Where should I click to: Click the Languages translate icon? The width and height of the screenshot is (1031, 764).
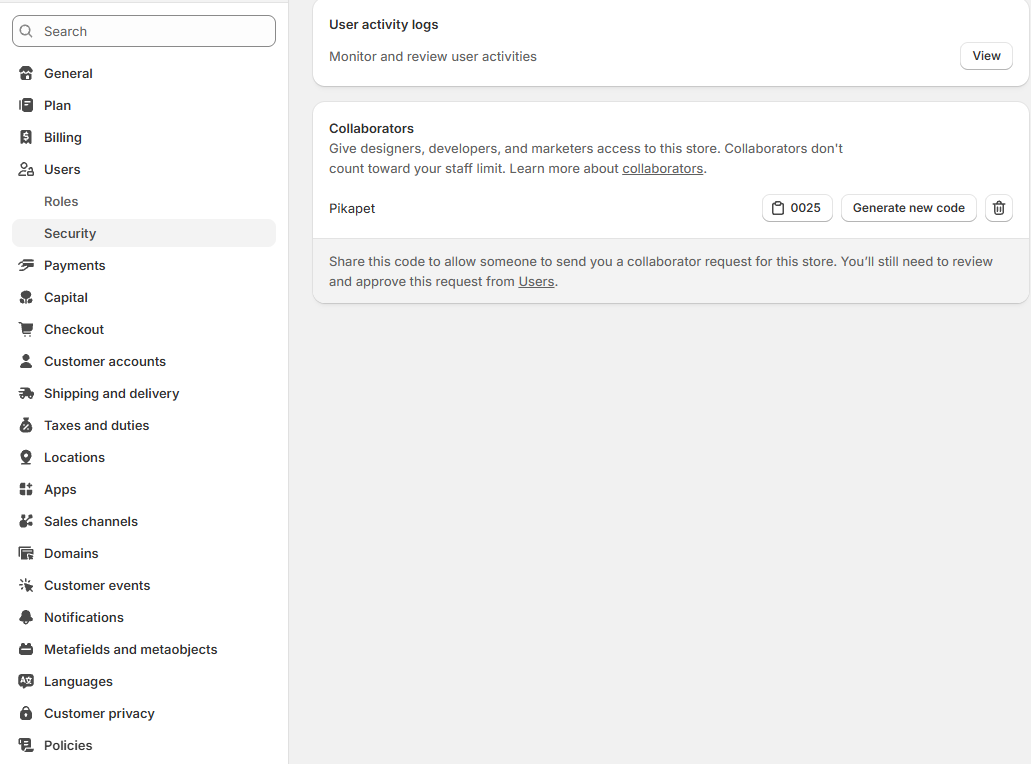click(26, 681)
